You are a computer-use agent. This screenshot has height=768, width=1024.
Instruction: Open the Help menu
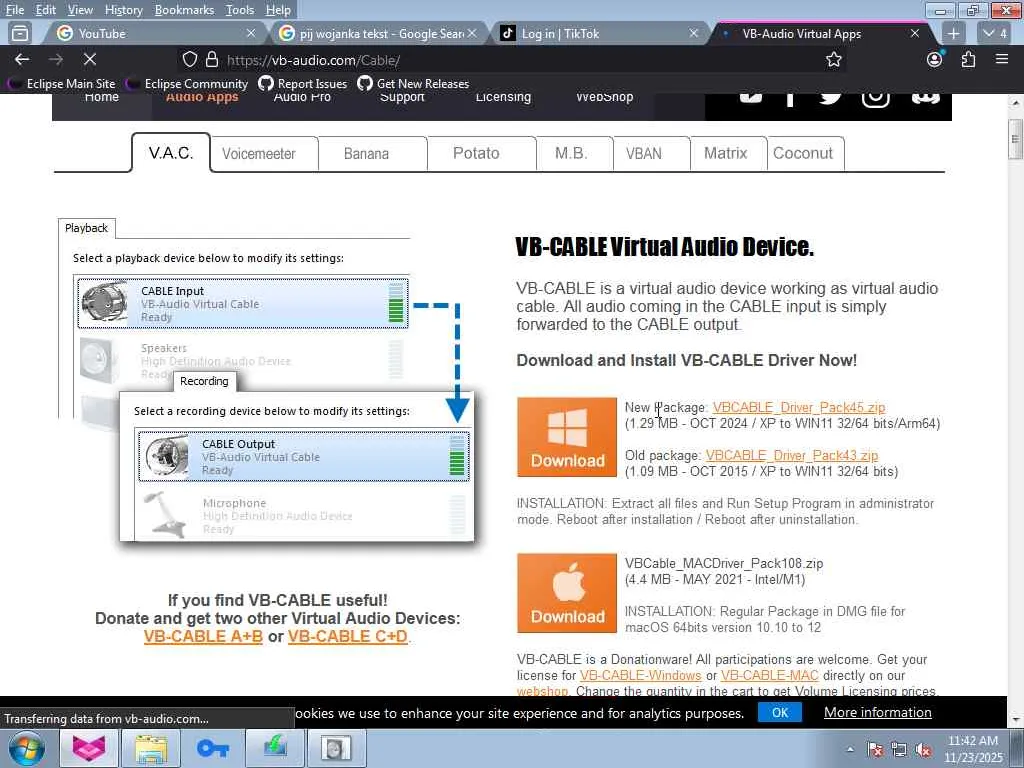click(278, 10)
